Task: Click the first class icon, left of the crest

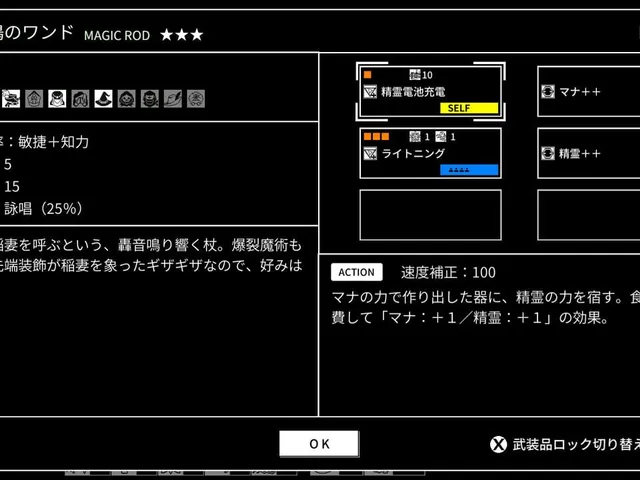Action: click(x=11, y=99)
